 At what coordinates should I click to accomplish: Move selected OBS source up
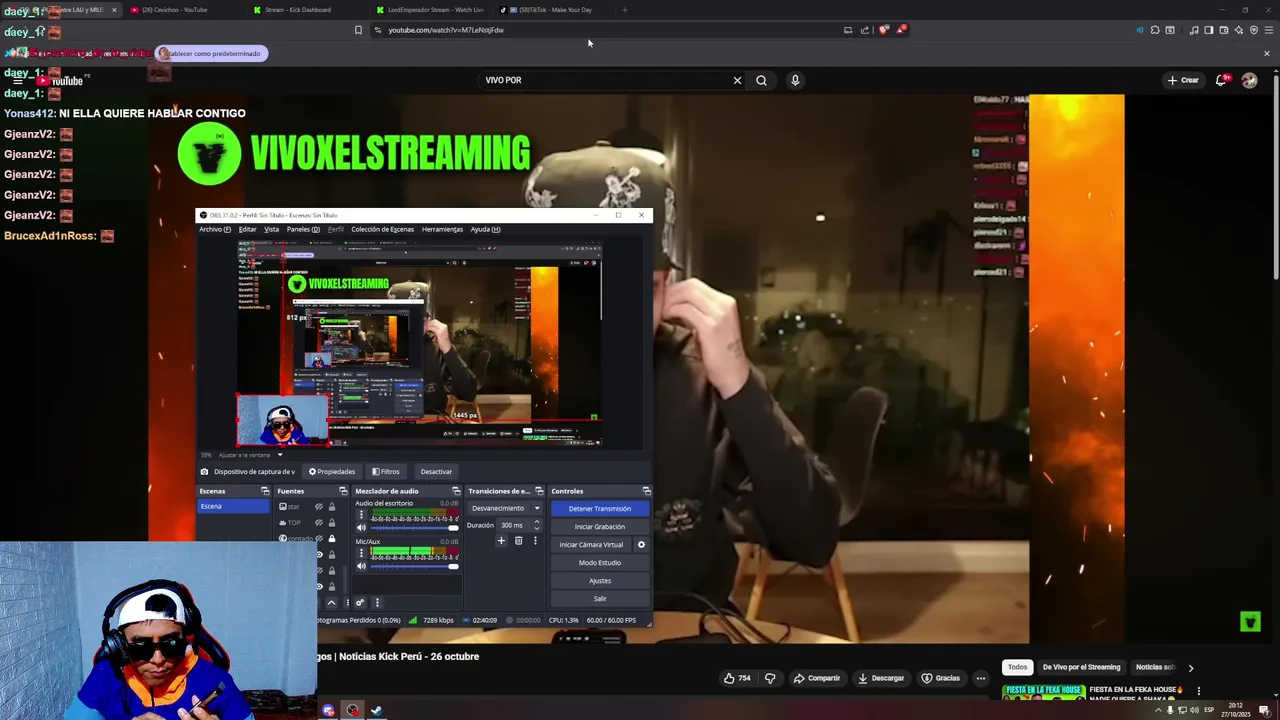pos(331,602)
